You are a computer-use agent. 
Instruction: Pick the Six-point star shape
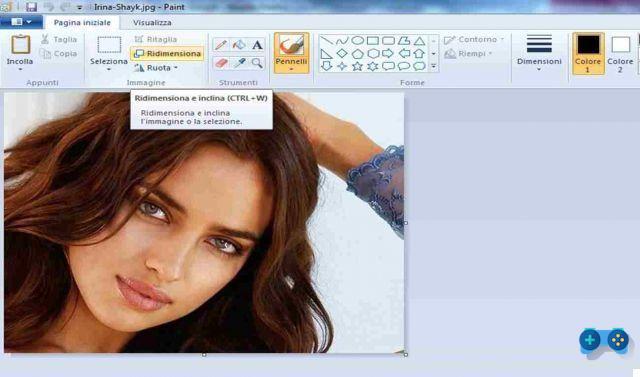373,66
